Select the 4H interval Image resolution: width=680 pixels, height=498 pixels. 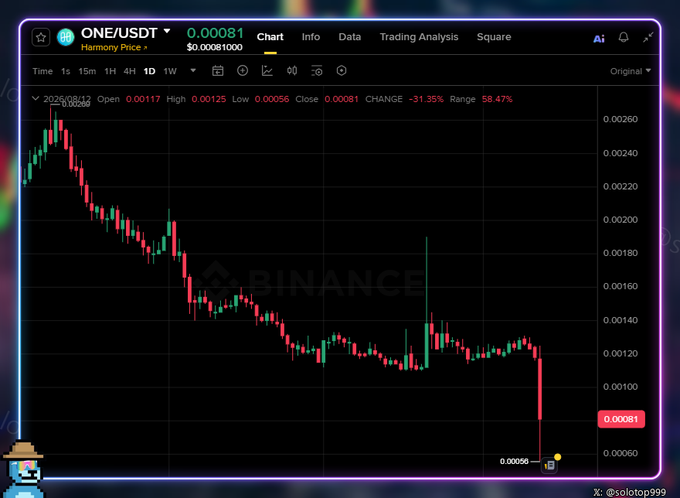(x=130, y=71)
